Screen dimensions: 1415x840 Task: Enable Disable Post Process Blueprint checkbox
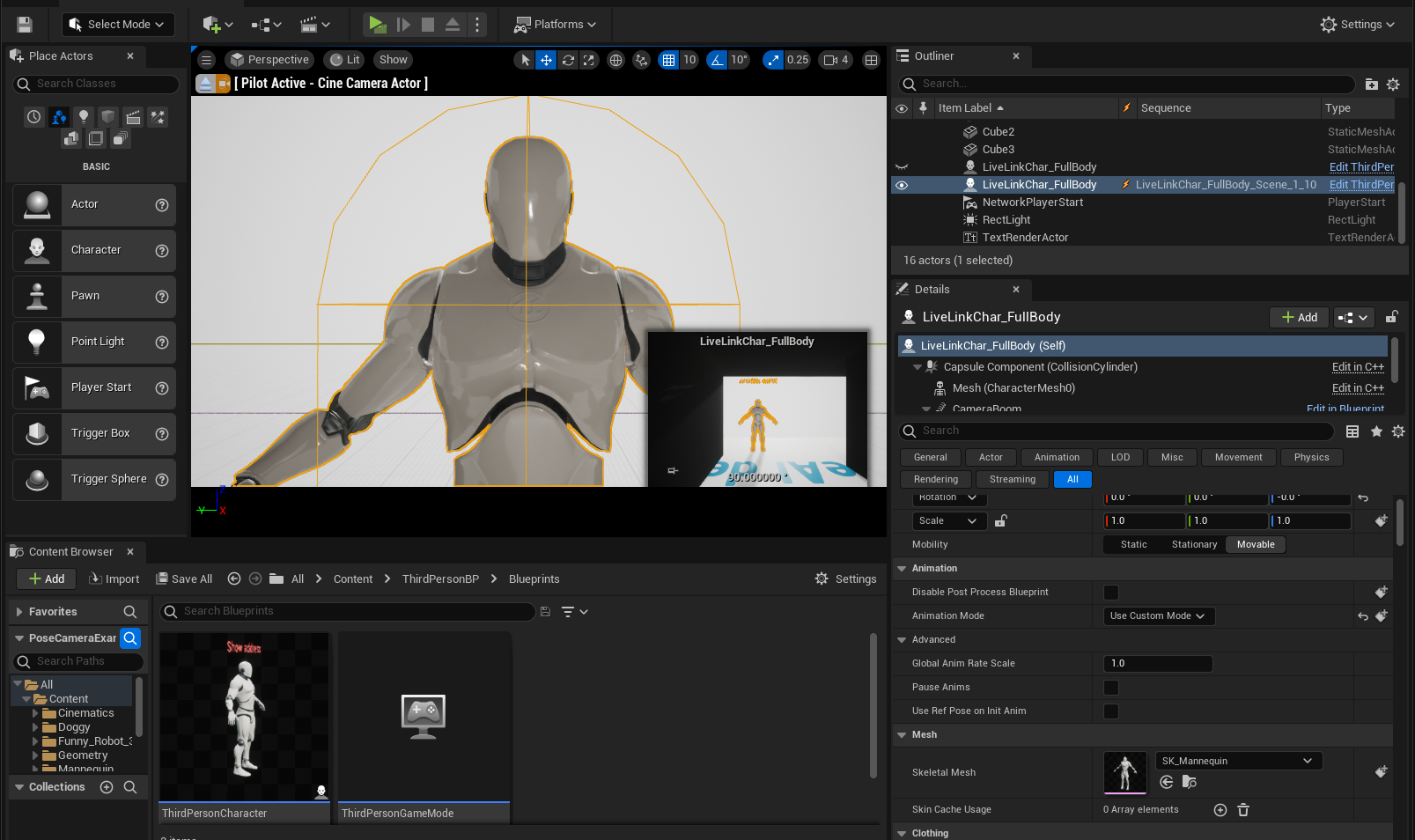(1111, 593)
